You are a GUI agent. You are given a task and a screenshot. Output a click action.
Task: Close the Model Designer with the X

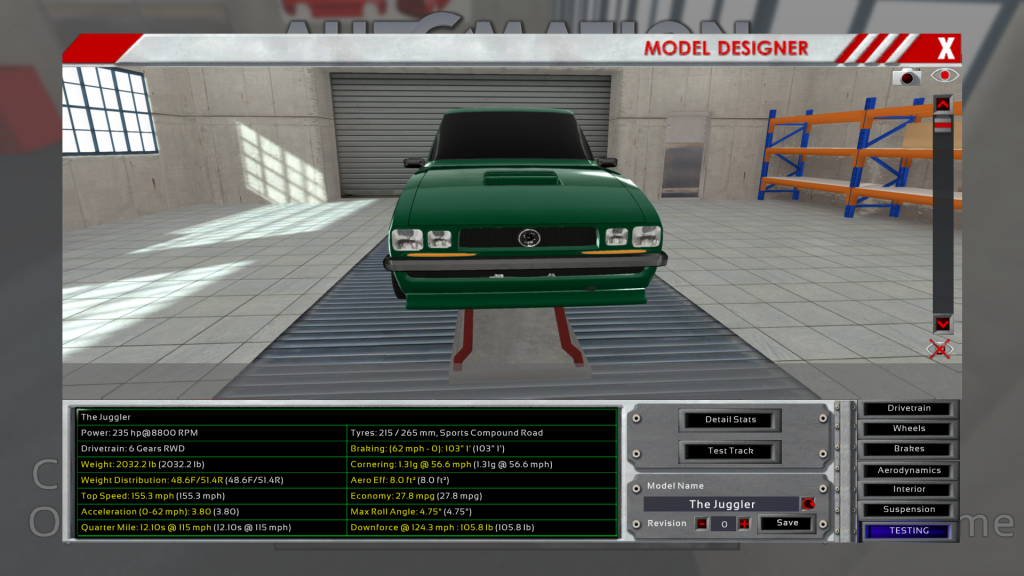946,48
